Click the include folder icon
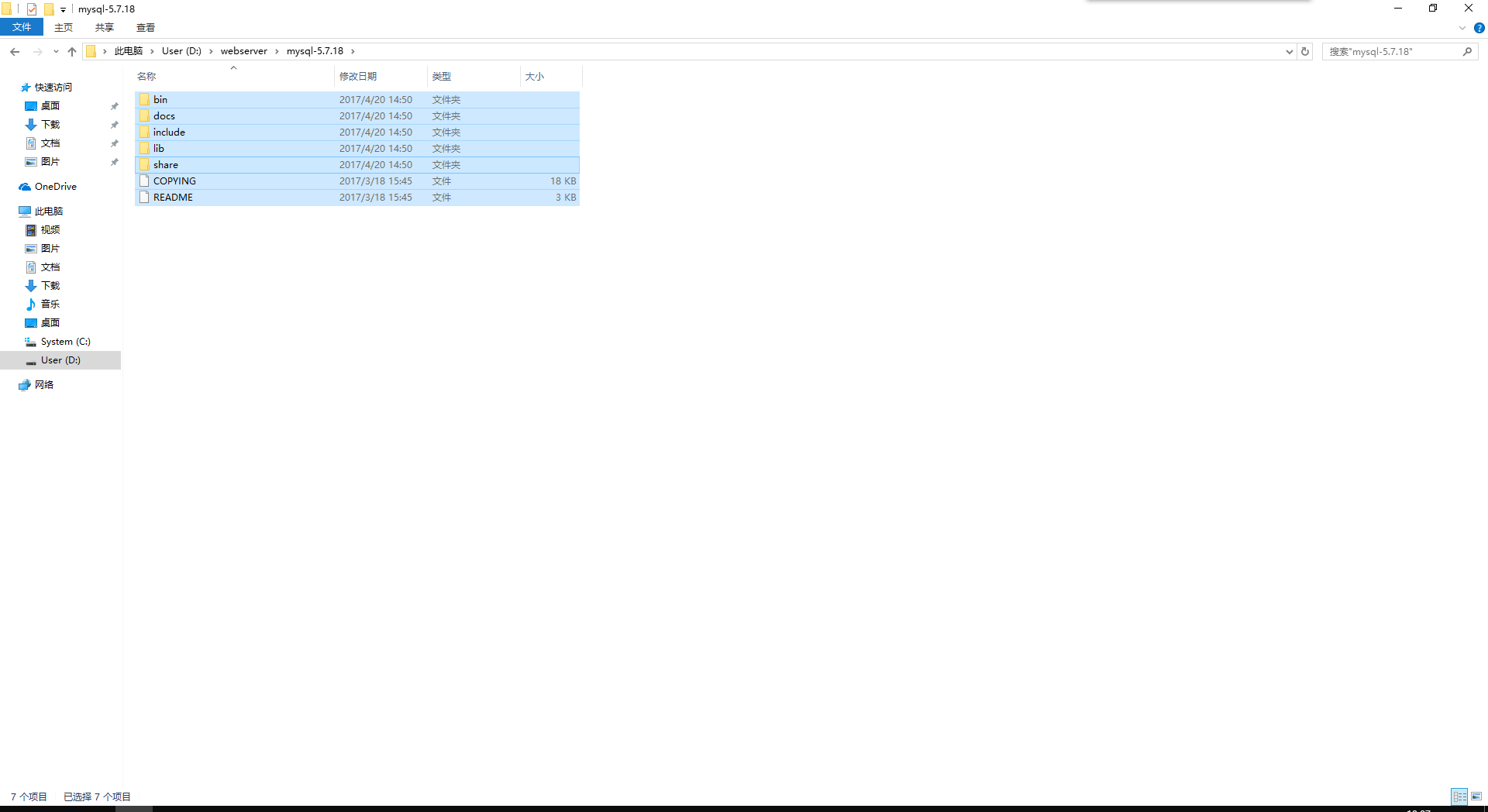 click(144, 132)
